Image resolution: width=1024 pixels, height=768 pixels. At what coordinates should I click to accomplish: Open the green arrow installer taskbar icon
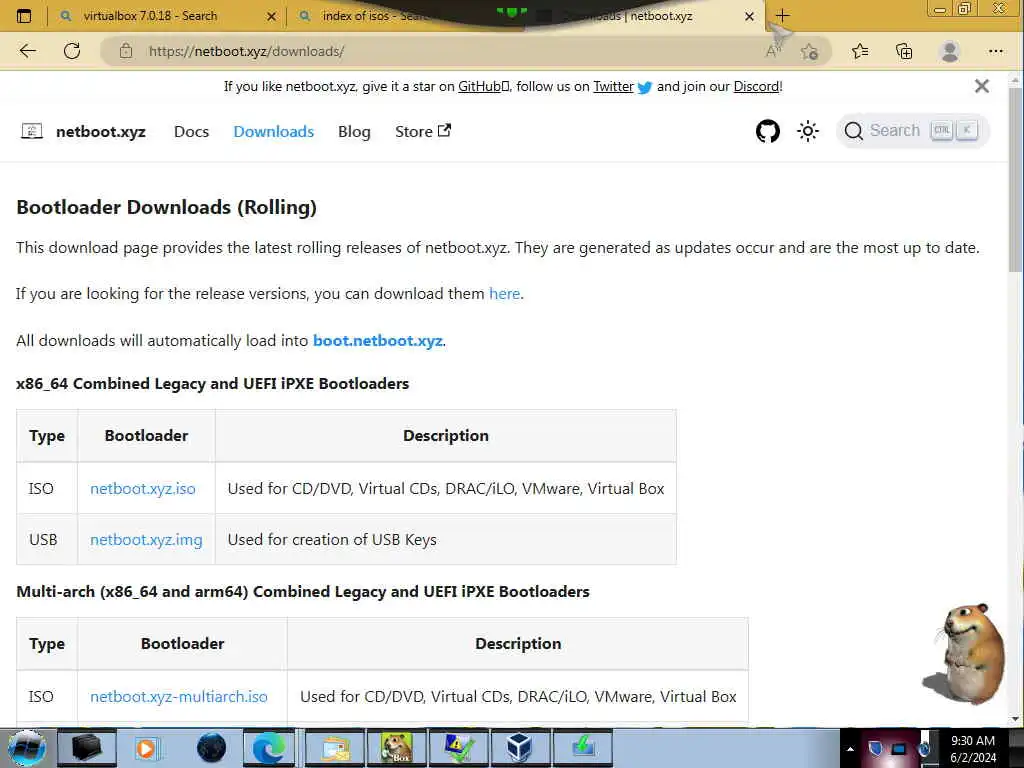[583, 748]
